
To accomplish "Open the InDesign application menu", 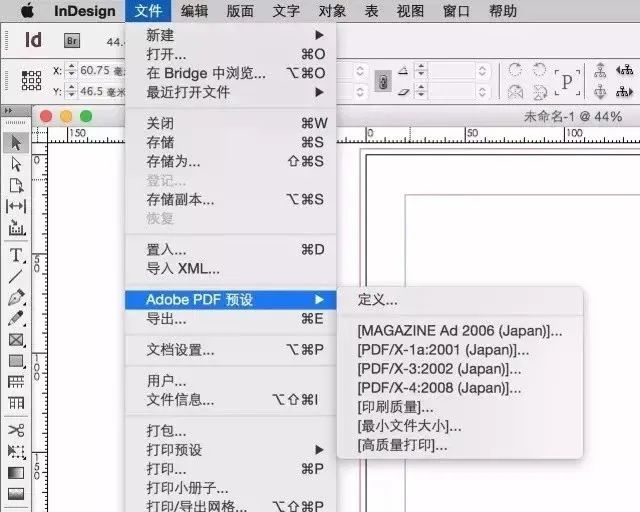I will (x=85, y=11).
